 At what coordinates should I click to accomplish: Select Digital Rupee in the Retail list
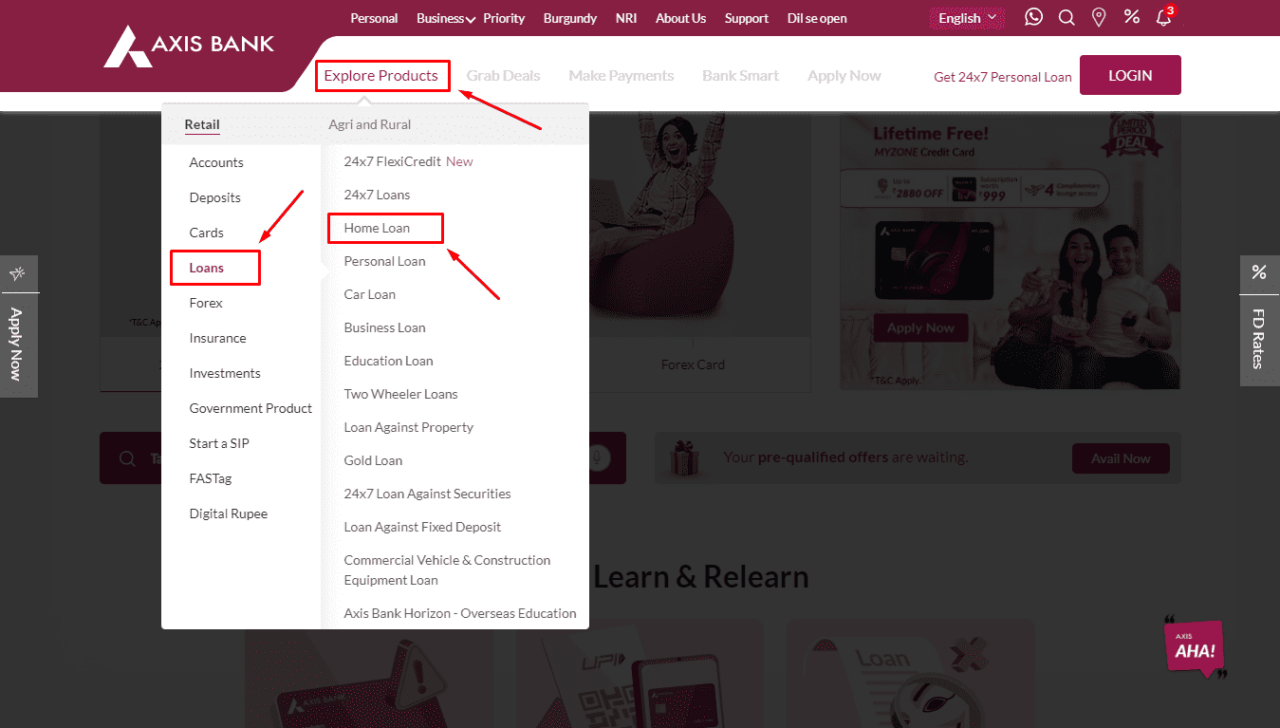point(228,513)
